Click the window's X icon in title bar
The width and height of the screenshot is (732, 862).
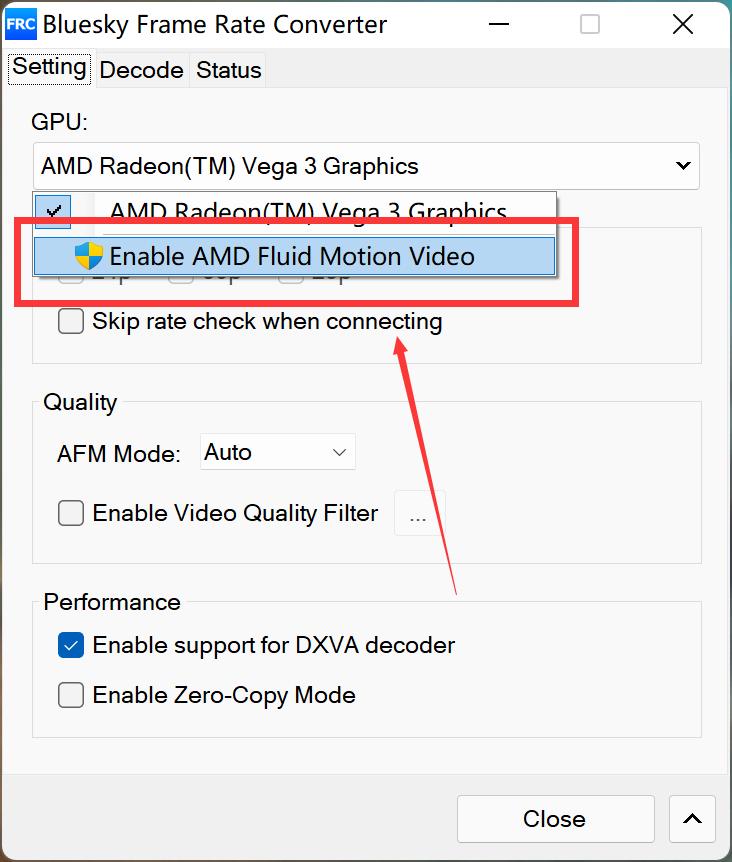(682, 24)
